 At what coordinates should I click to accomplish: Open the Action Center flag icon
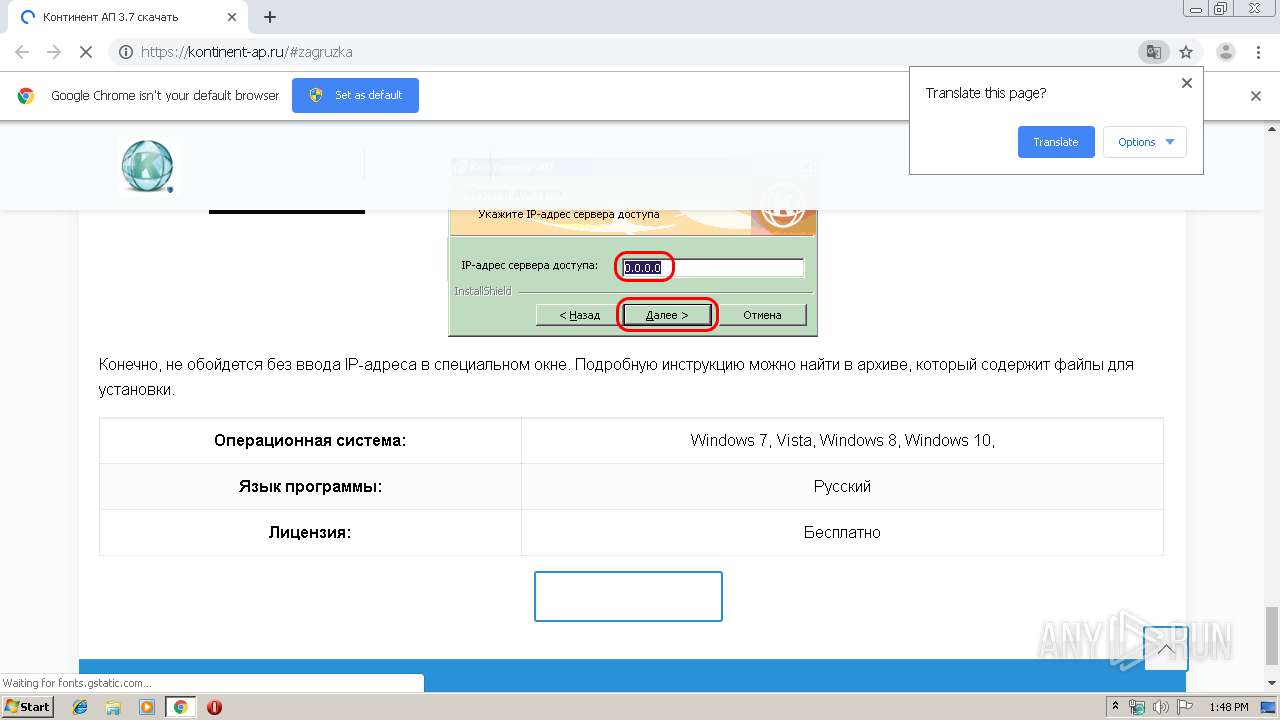click(x=1185, y=707)
